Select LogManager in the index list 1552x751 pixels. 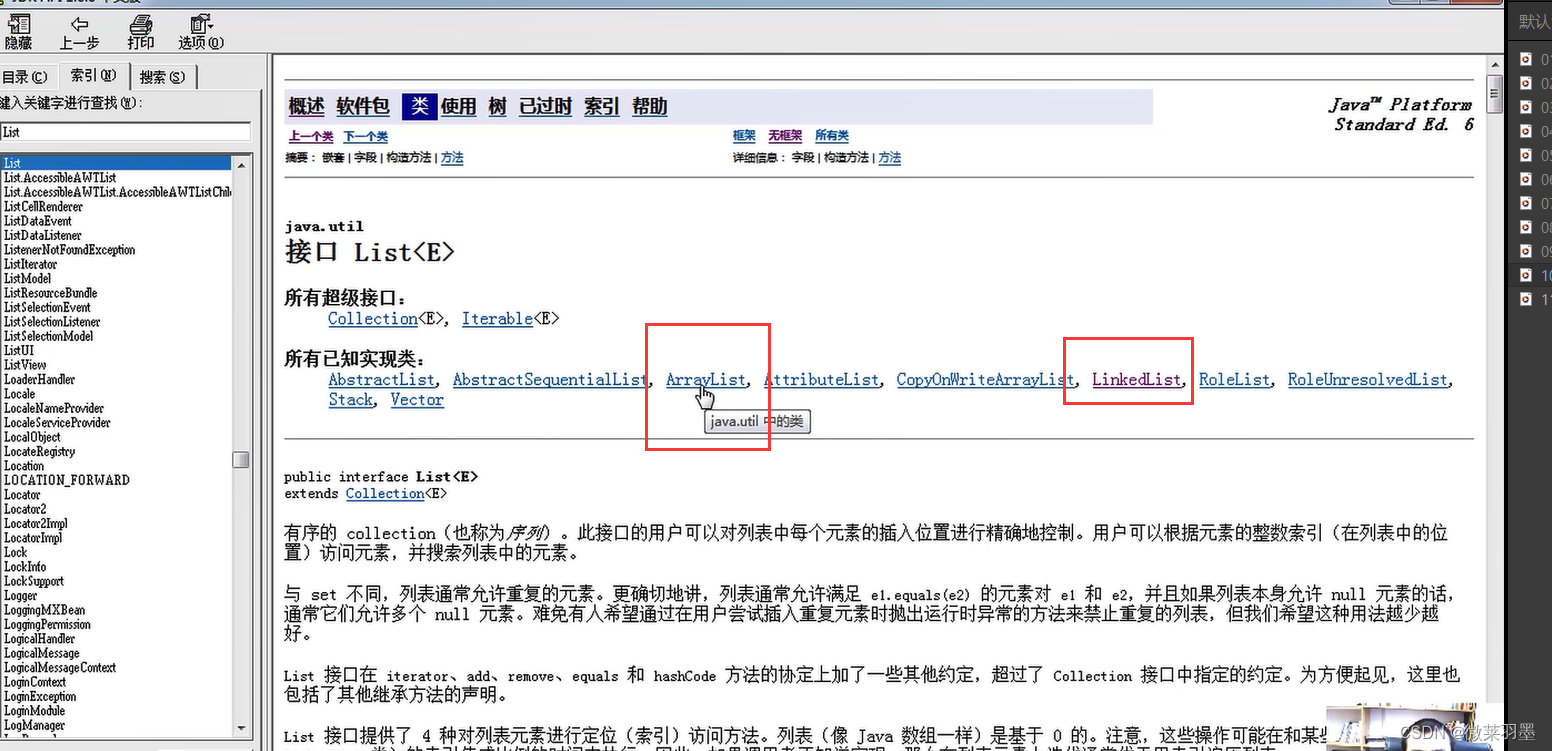[x=34, y=725]
